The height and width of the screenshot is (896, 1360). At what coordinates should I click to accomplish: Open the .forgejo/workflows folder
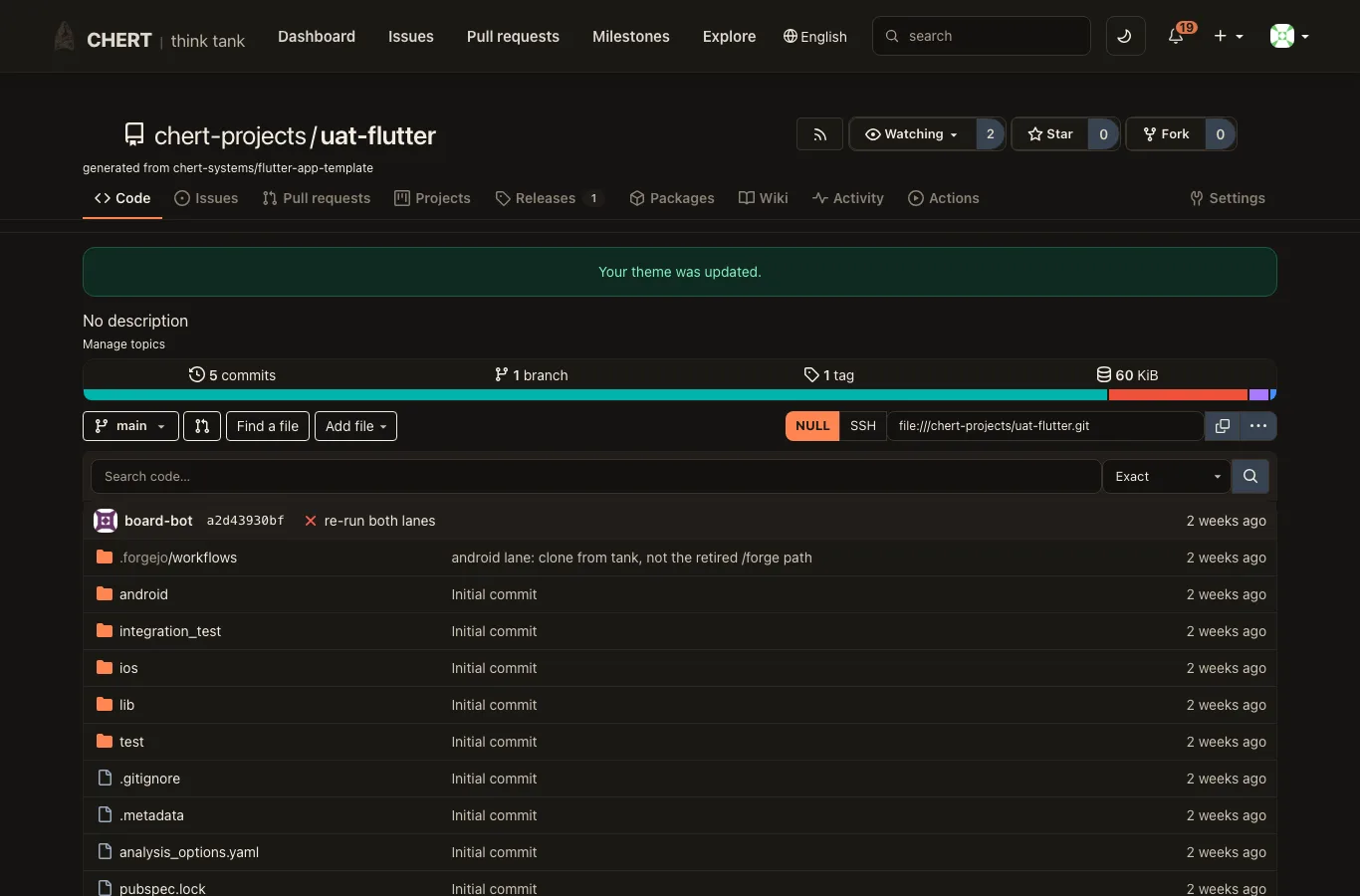(x=178, y=558)
